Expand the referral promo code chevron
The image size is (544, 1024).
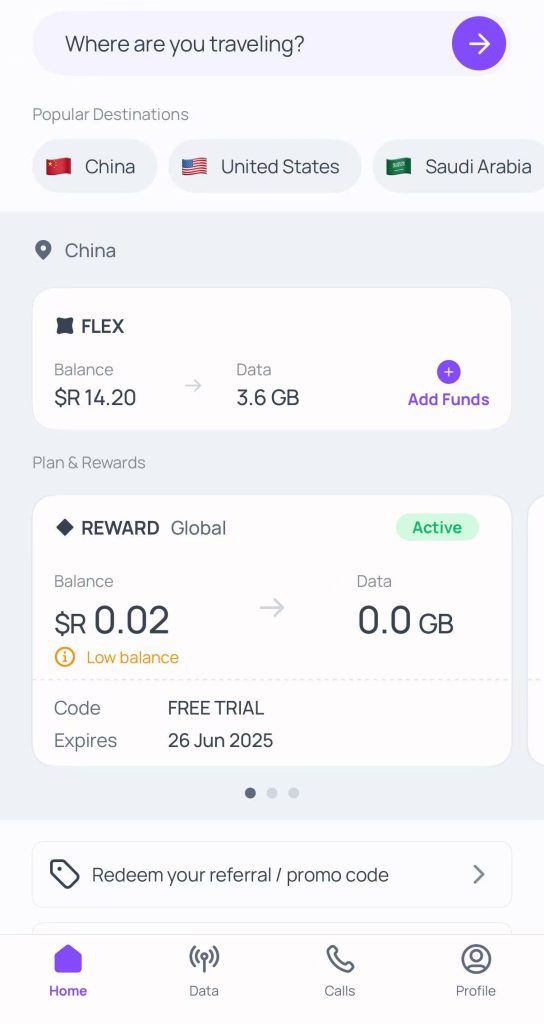point(479,874)
